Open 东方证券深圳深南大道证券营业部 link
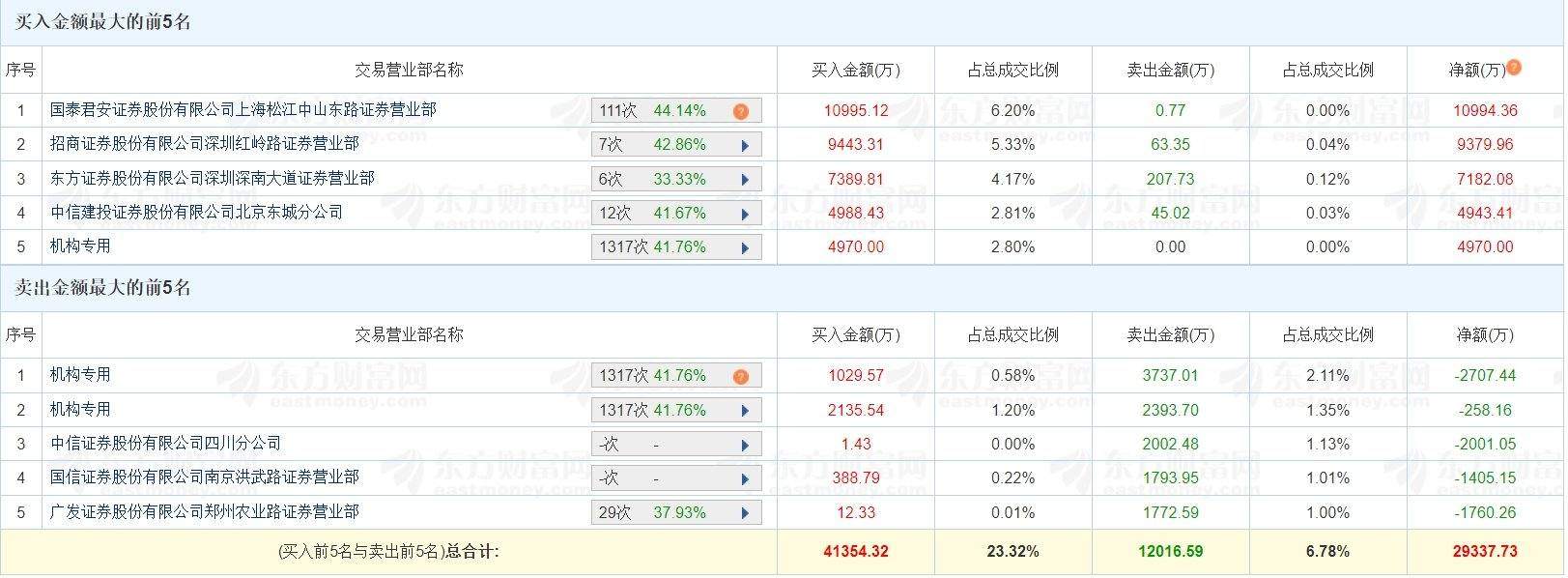1568x578 pixels. tap(212, 178)
